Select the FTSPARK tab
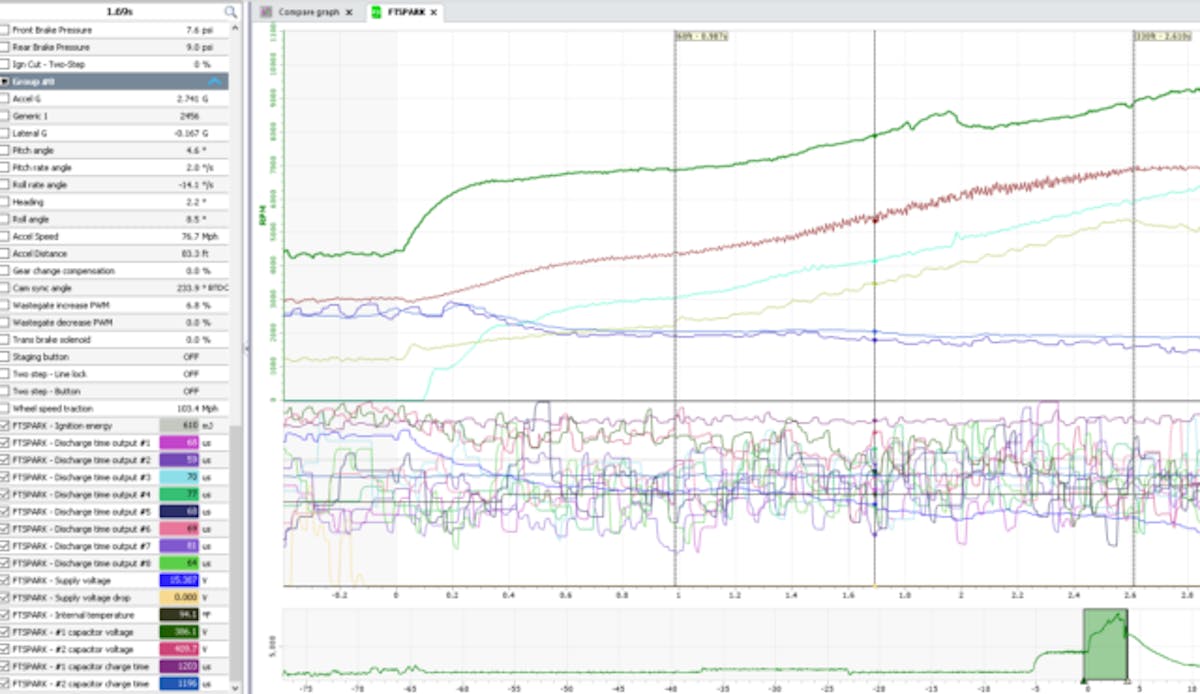The width and height of the screenshot is (1200, 694). coord(402,13)
